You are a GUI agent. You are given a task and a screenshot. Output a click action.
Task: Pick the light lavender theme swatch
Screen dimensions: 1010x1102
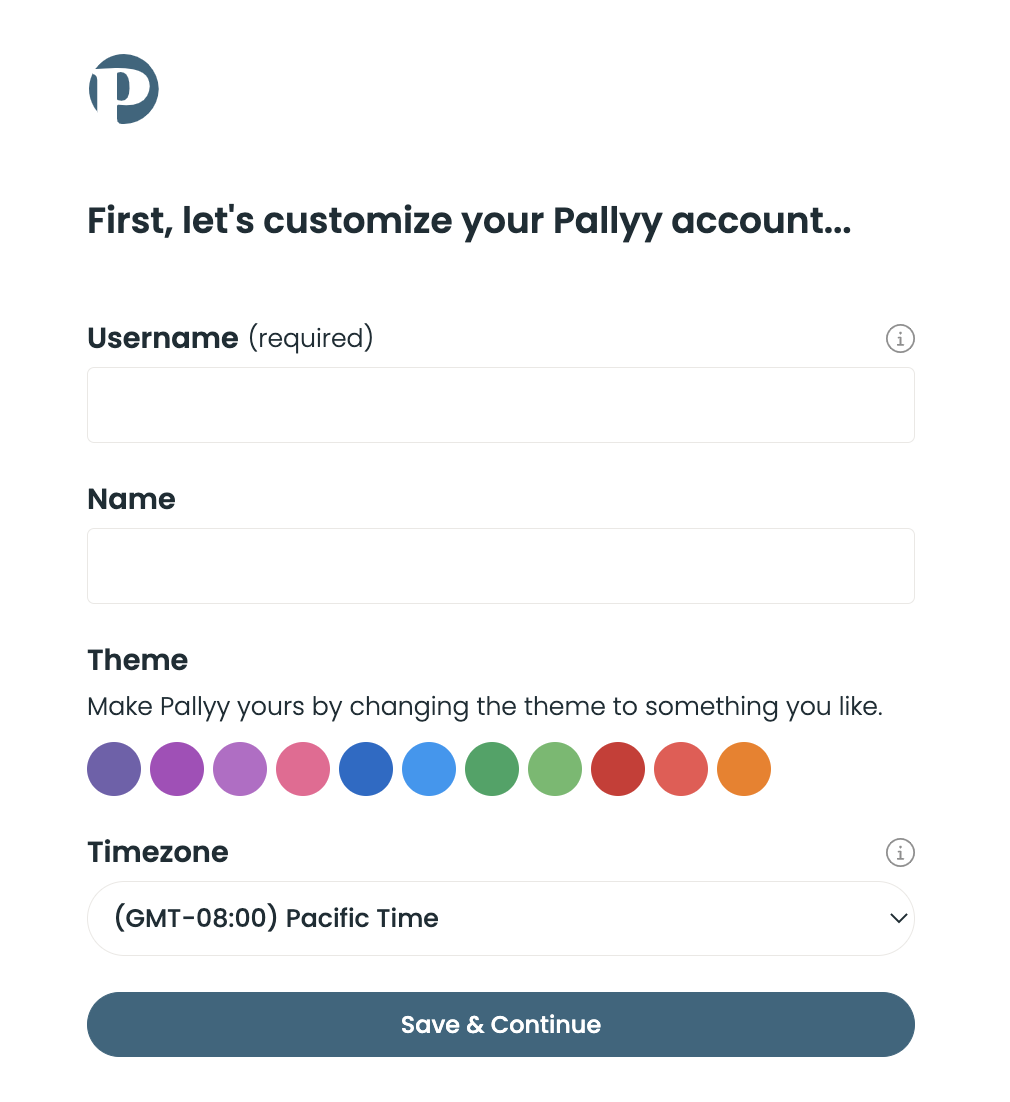pos(240,769)
